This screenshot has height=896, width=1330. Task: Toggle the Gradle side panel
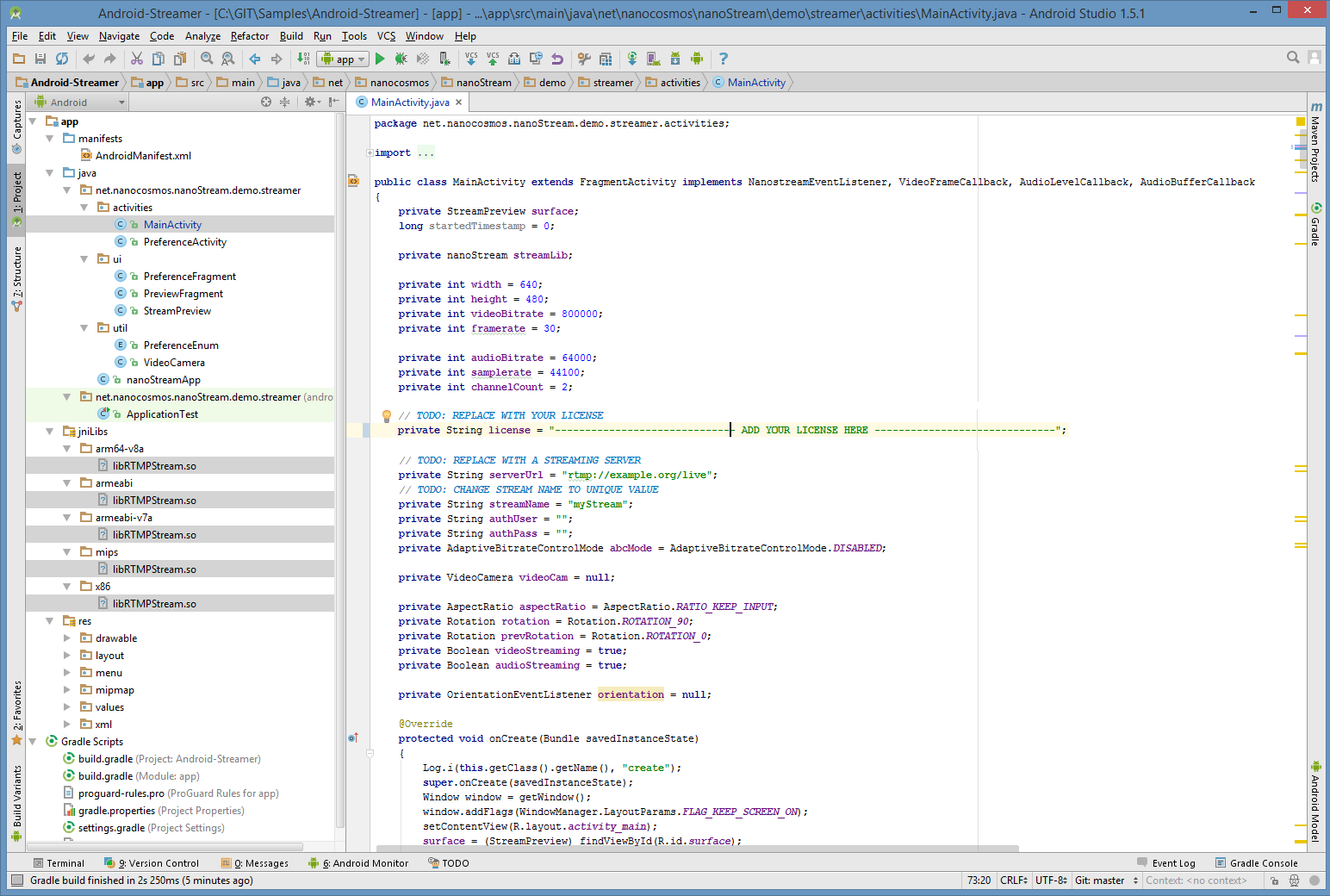pyautogui.click(x=1315, y=224)
